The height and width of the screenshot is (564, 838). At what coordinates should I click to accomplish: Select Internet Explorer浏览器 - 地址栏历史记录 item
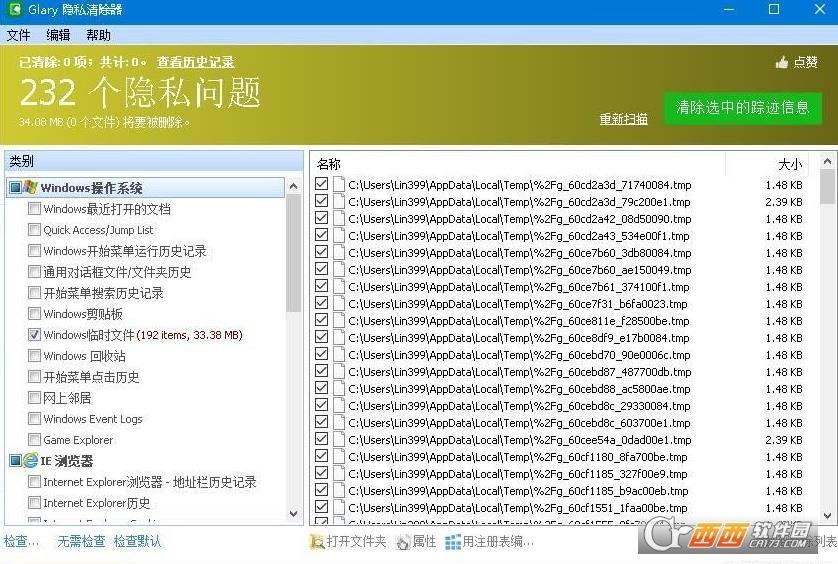tap(150, 482)
